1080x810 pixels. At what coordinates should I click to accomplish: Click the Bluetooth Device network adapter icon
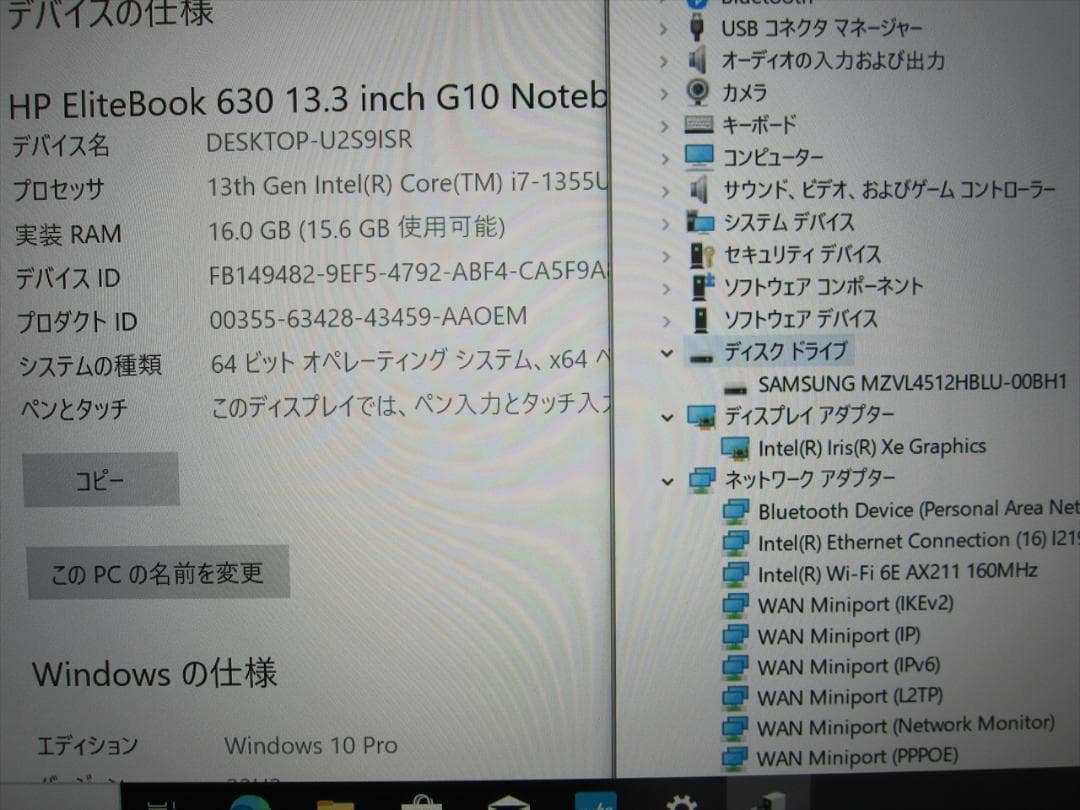[736, 511]
